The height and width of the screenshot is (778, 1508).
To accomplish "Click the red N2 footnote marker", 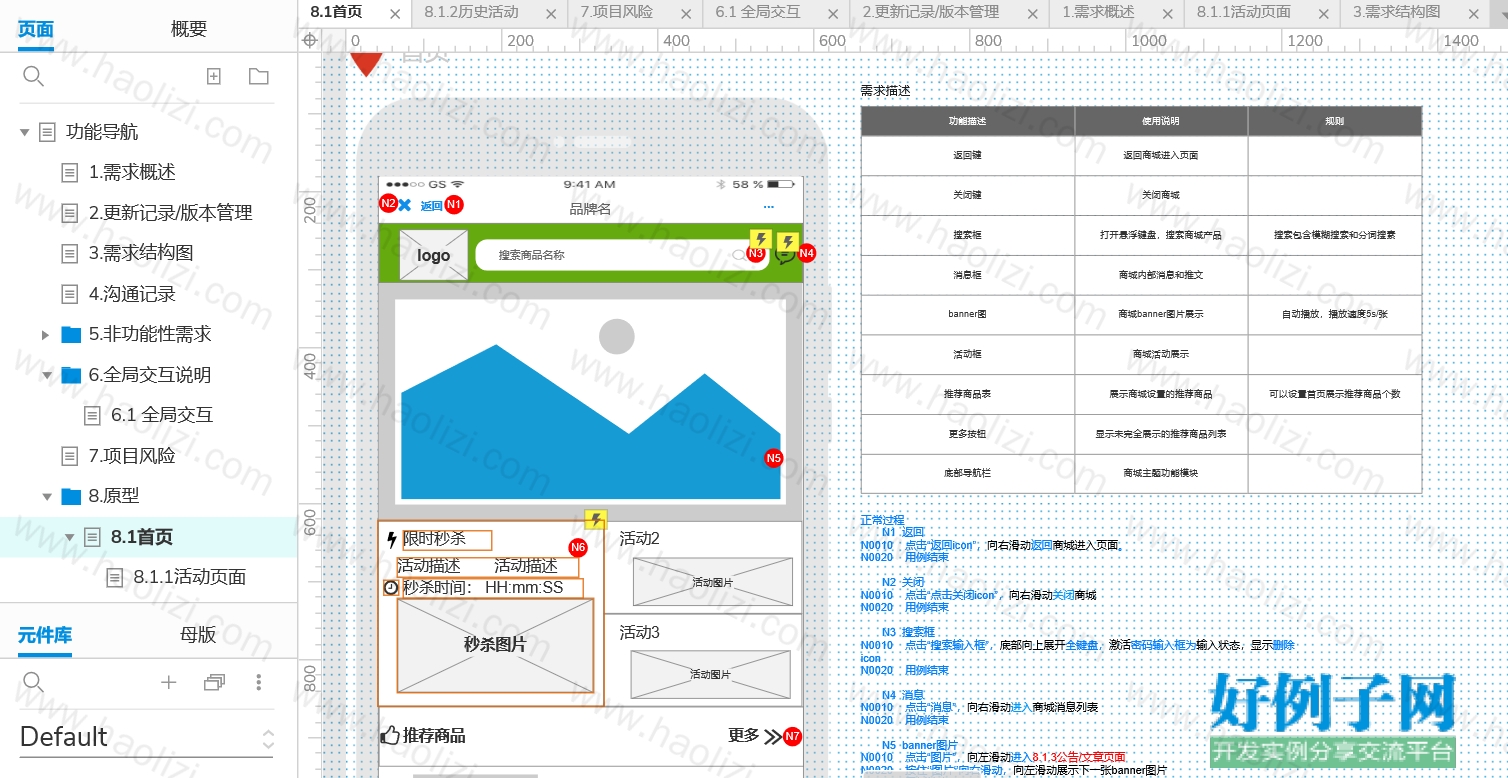I will (x=388, y=203).
